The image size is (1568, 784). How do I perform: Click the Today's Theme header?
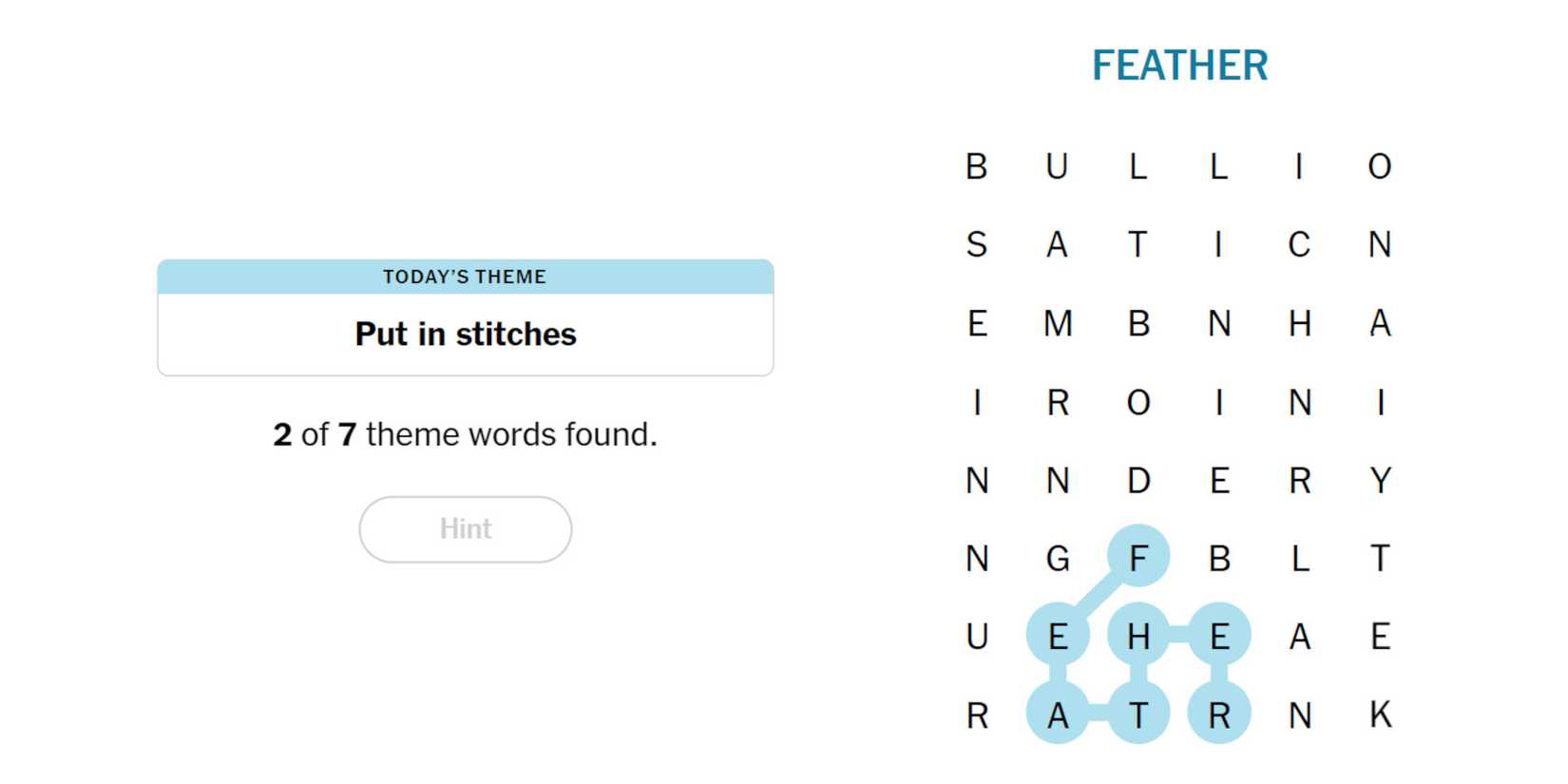(x=465, y=277)
